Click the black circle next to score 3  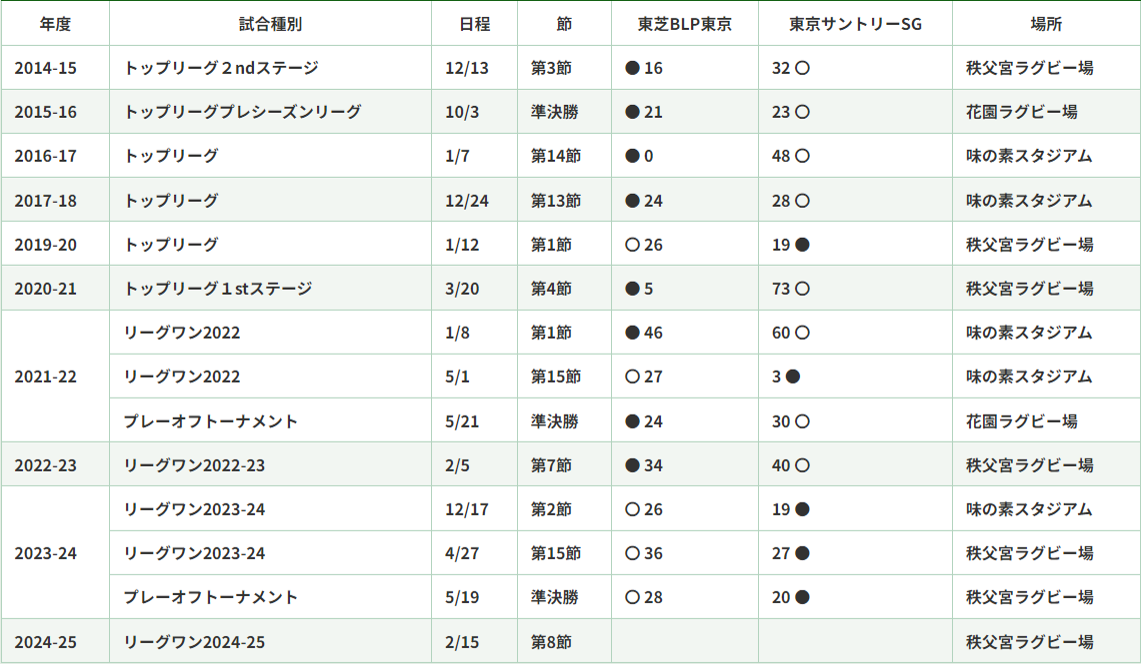793,377
